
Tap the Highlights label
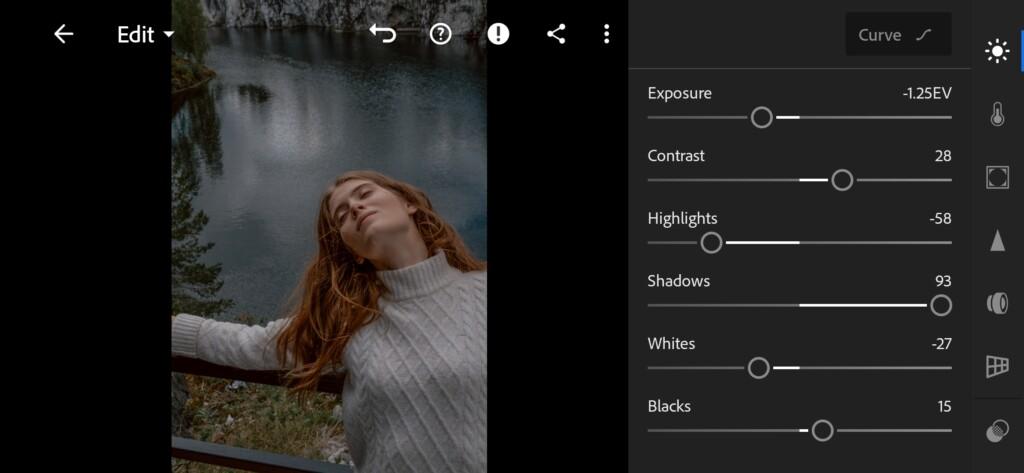click(682, 219)
